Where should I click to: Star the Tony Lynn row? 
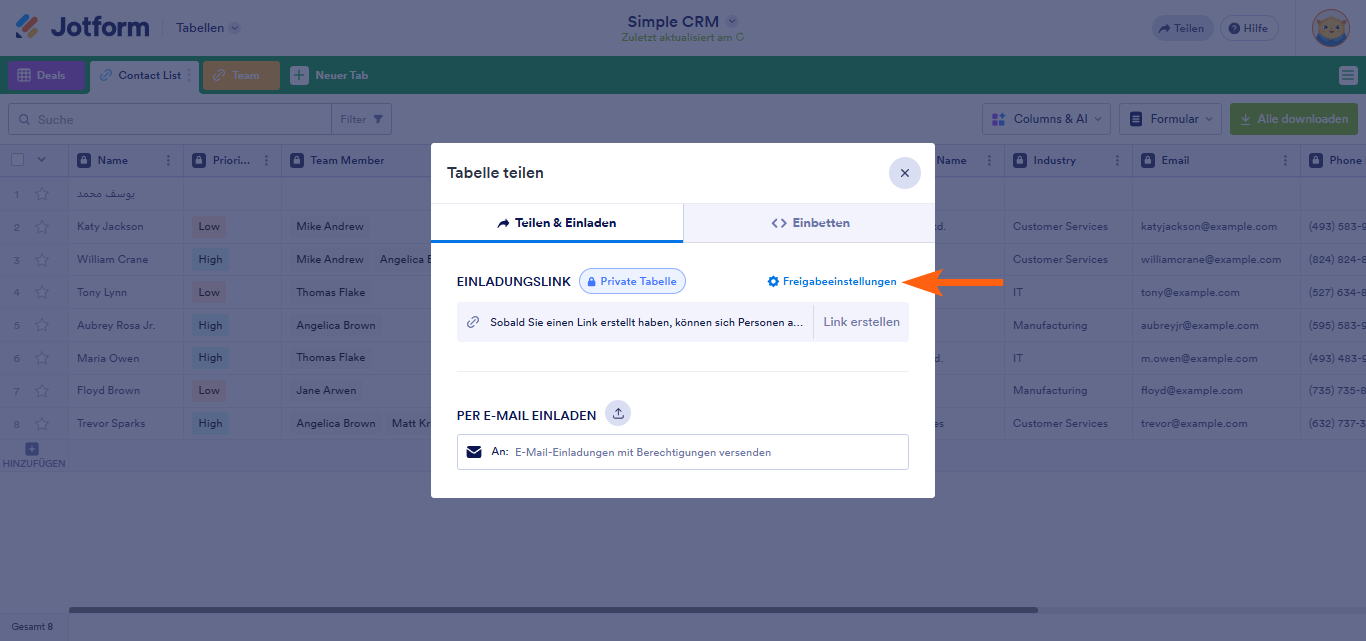tap(42, 293)
